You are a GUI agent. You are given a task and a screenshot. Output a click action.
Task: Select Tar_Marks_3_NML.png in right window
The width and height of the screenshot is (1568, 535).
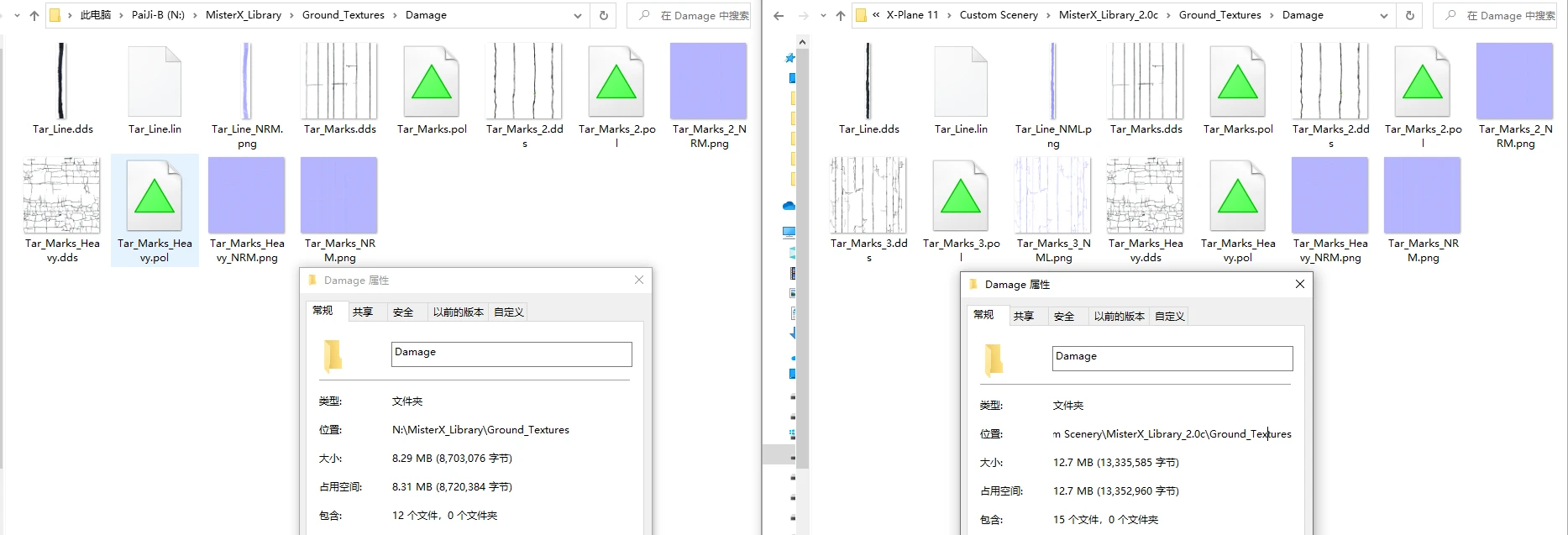tap(1053, 210)
